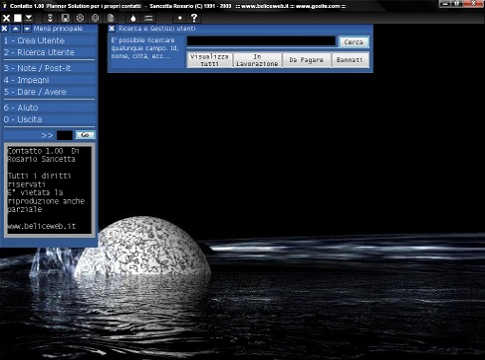Close the Menu principale panel

pyautogui.click(x=5, y=29)
